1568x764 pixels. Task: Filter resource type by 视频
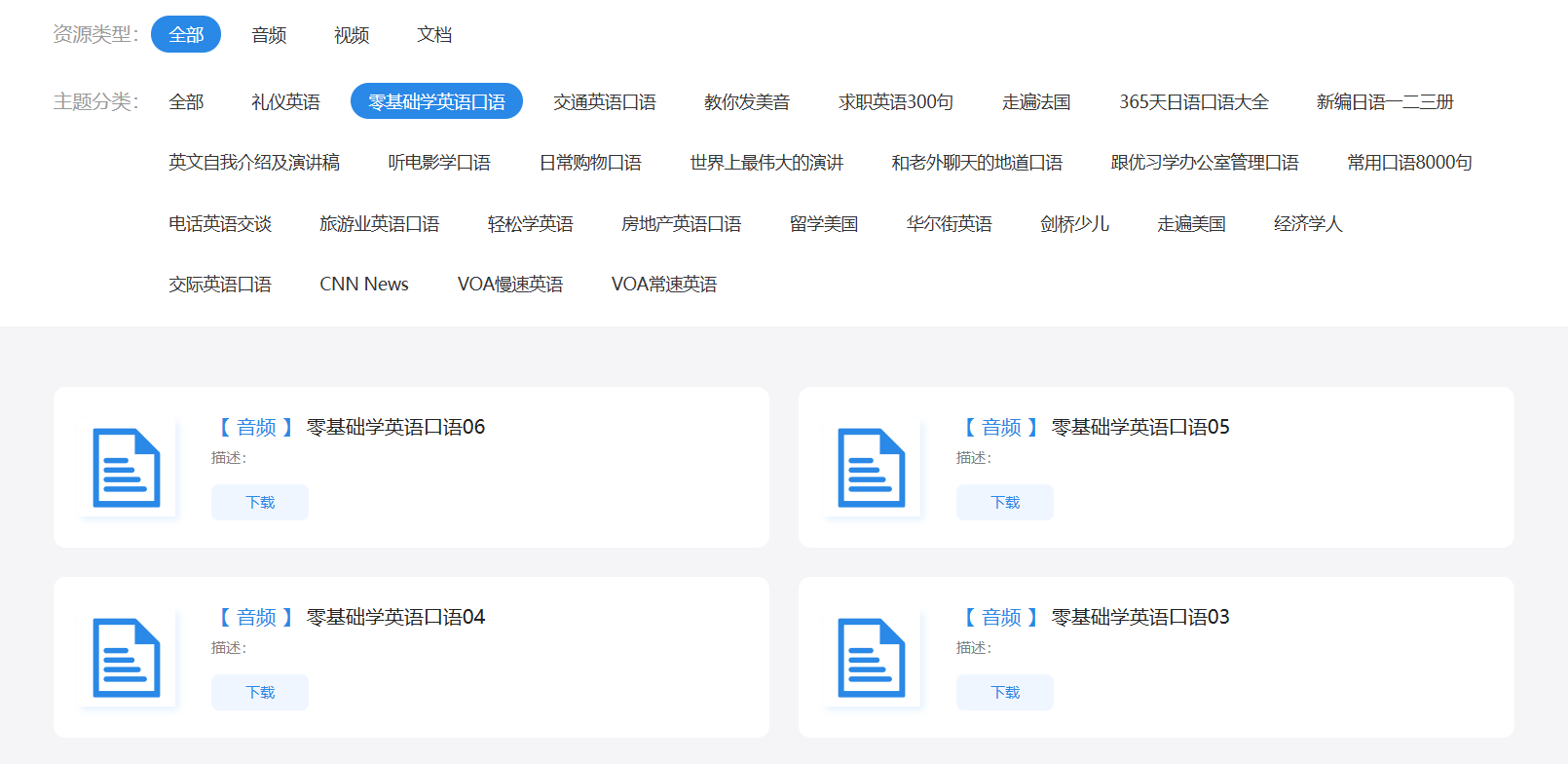[352, 35]
